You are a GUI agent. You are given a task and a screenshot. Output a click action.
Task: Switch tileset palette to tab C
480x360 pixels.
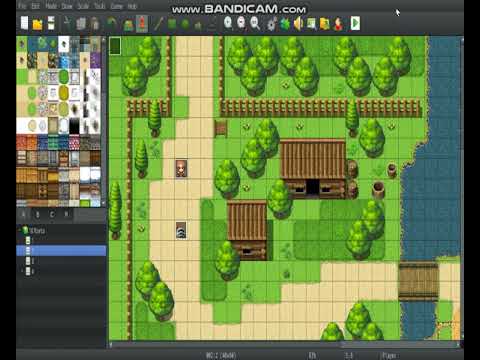(52, 215)
